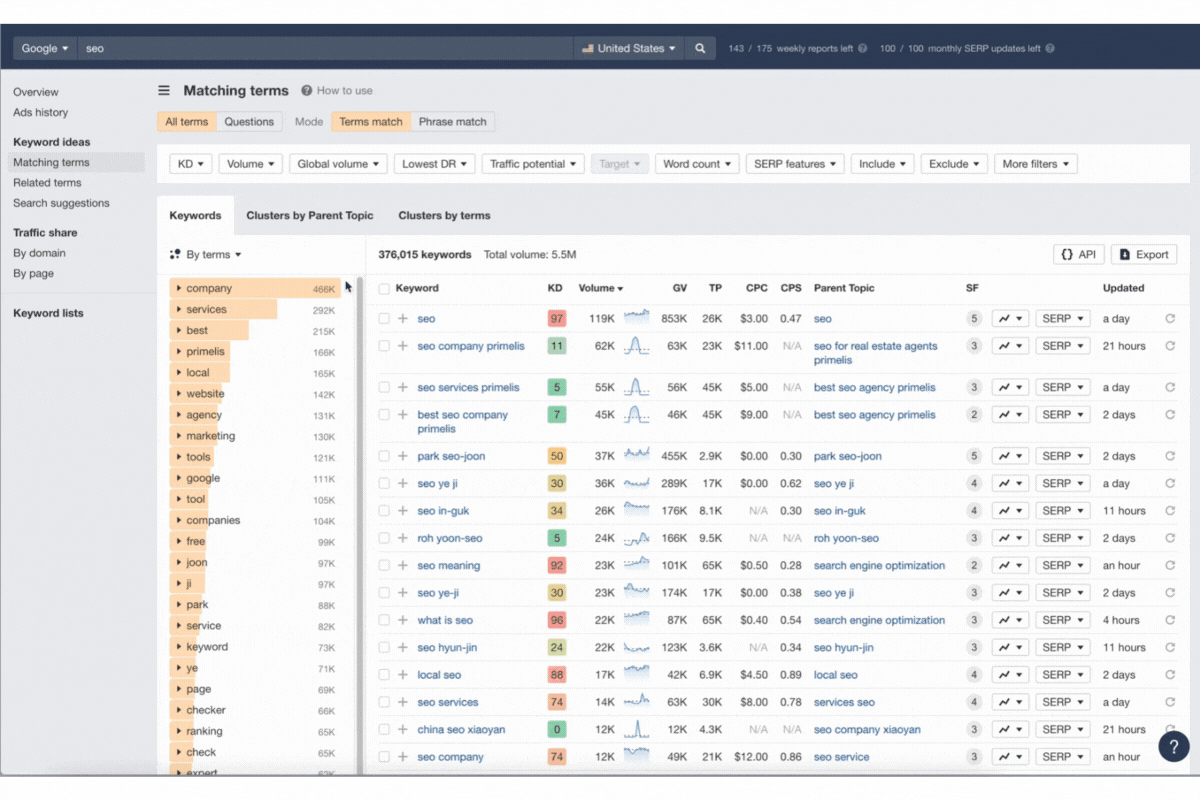Open the Traffic potential filter dropdown
Image resolution: width=1200 pixels, height=800 pixels.
(x=533, y=164)
